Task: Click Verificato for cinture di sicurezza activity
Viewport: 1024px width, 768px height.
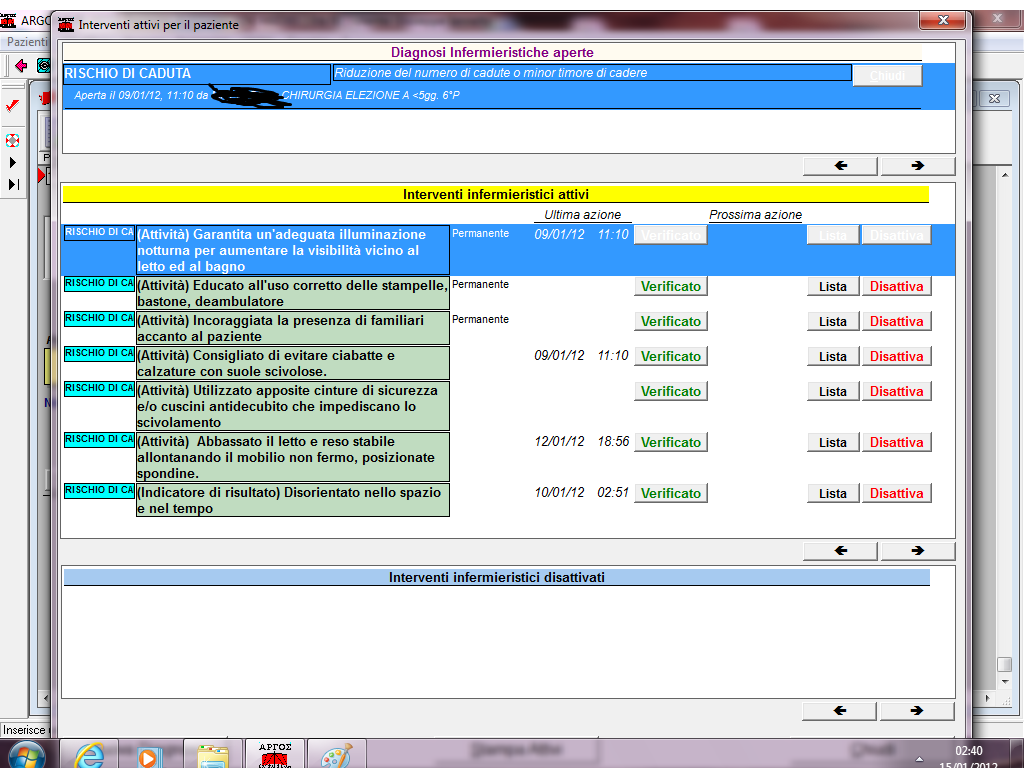Action: (x=671, y=391)
